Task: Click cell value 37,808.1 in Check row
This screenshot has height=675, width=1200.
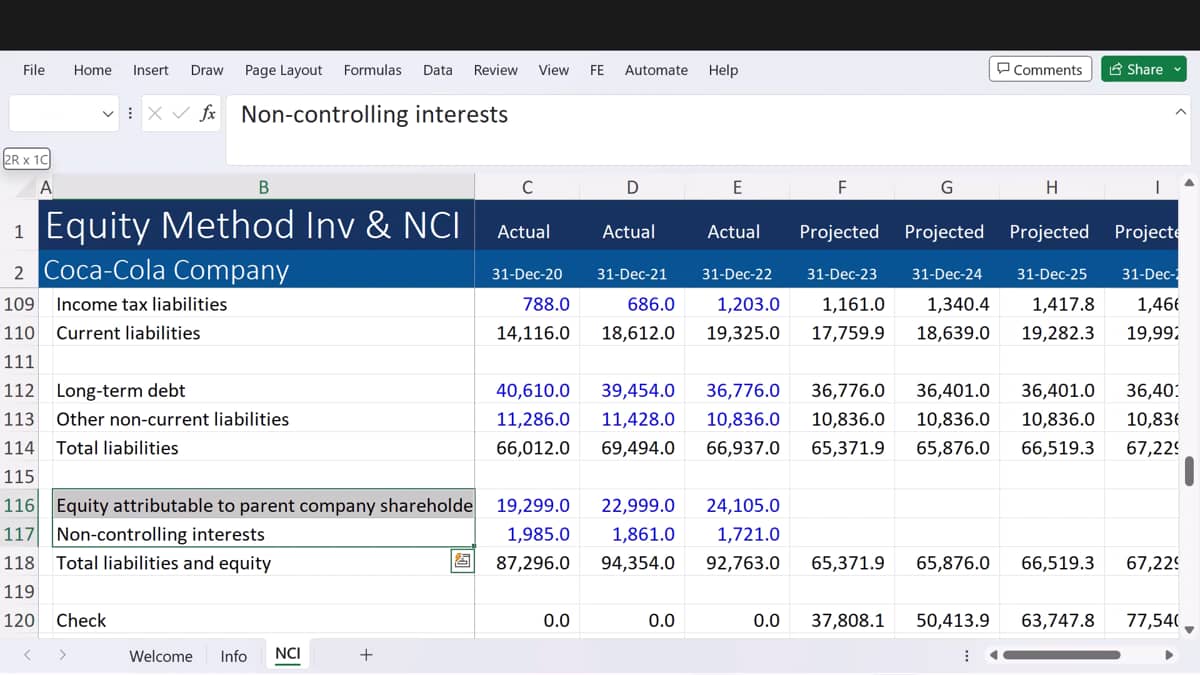Action: coord(848,620)
